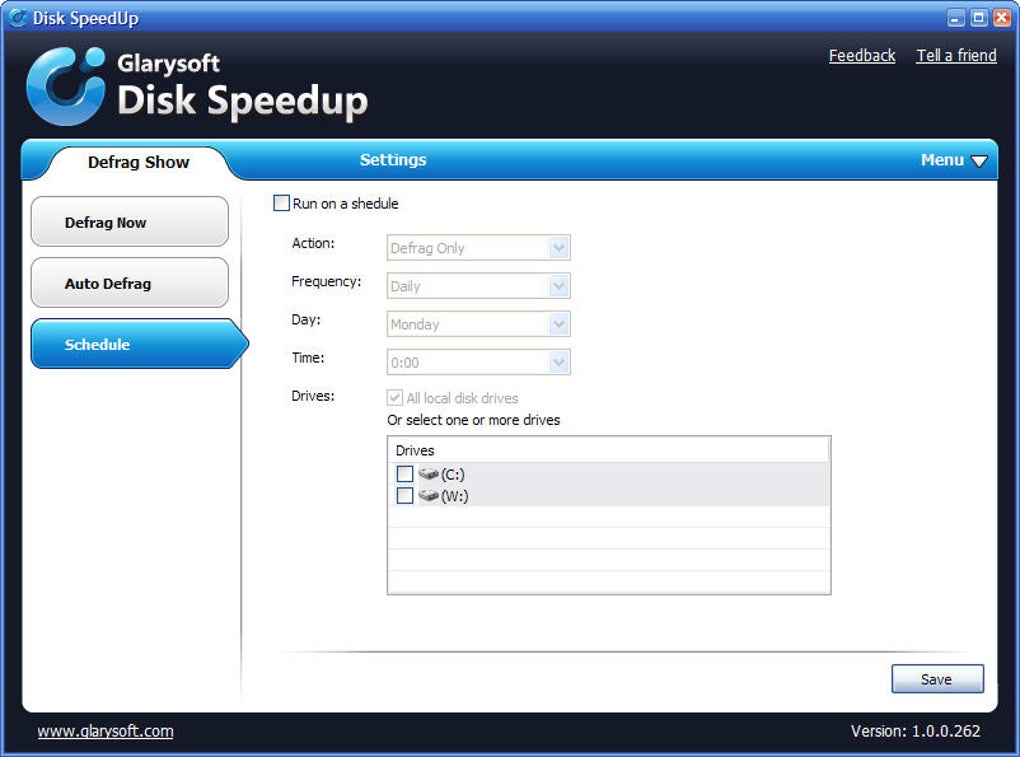The image size is (1020, 757).
Task: Toggle All local disk drives checkbox
Action: tap(395, 397)
